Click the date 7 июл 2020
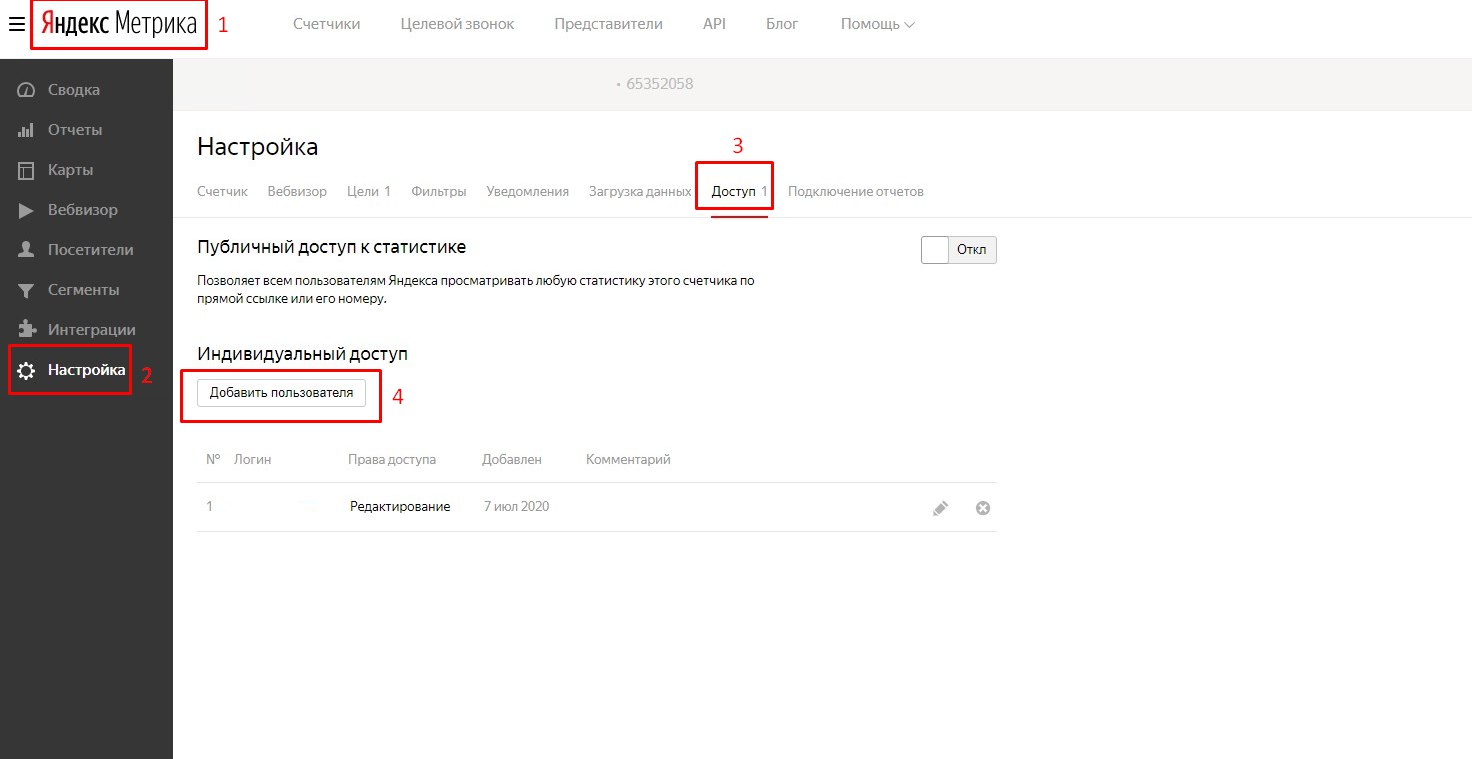The width and height of the screenshot is (1472, 759). [x=516, y=507]
